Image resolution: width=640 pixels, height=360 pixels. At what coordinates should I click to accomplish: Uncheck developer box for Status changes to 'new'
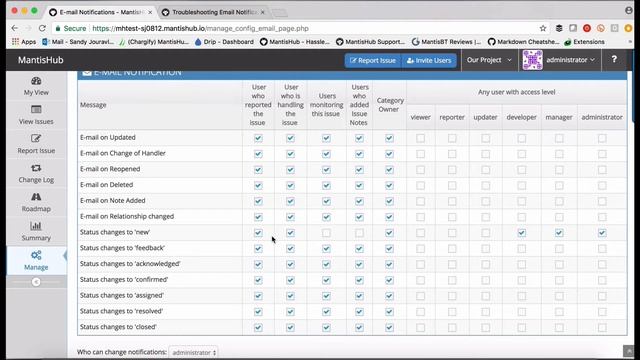pos(522,233)
